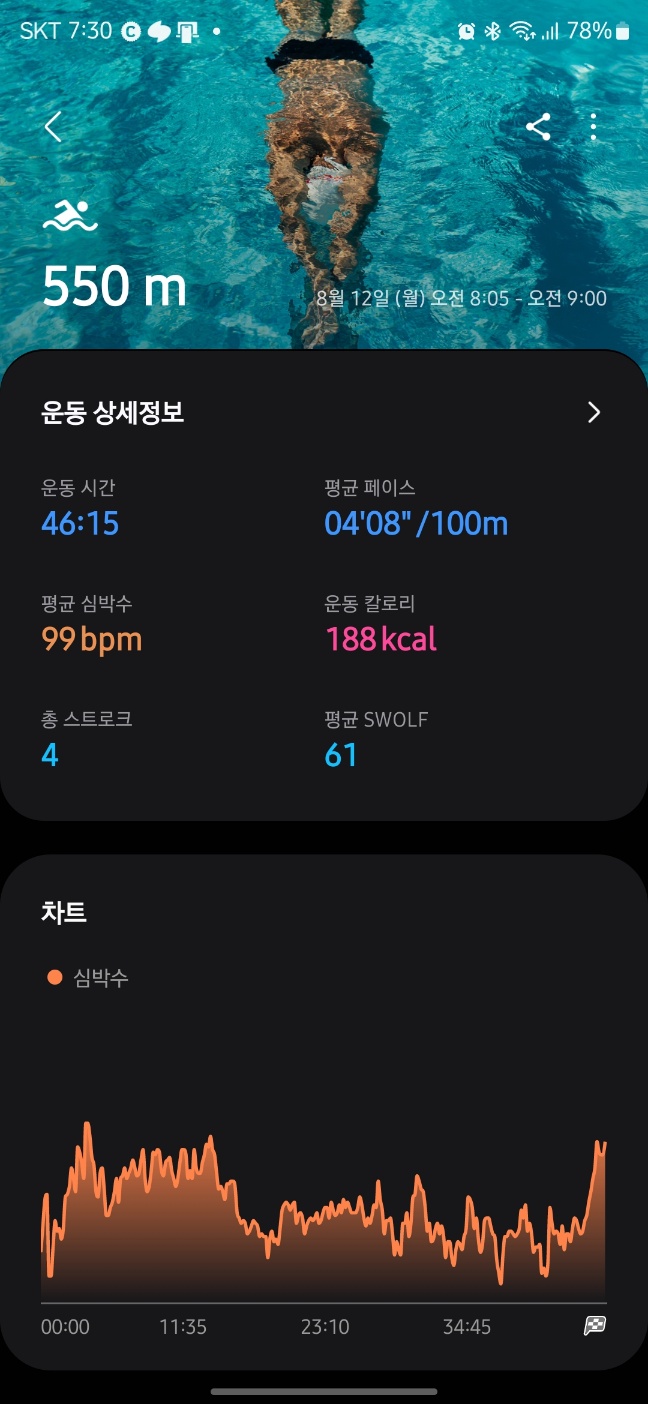
Task: Tap the more options three-dot icon
Action: point(593,126)
